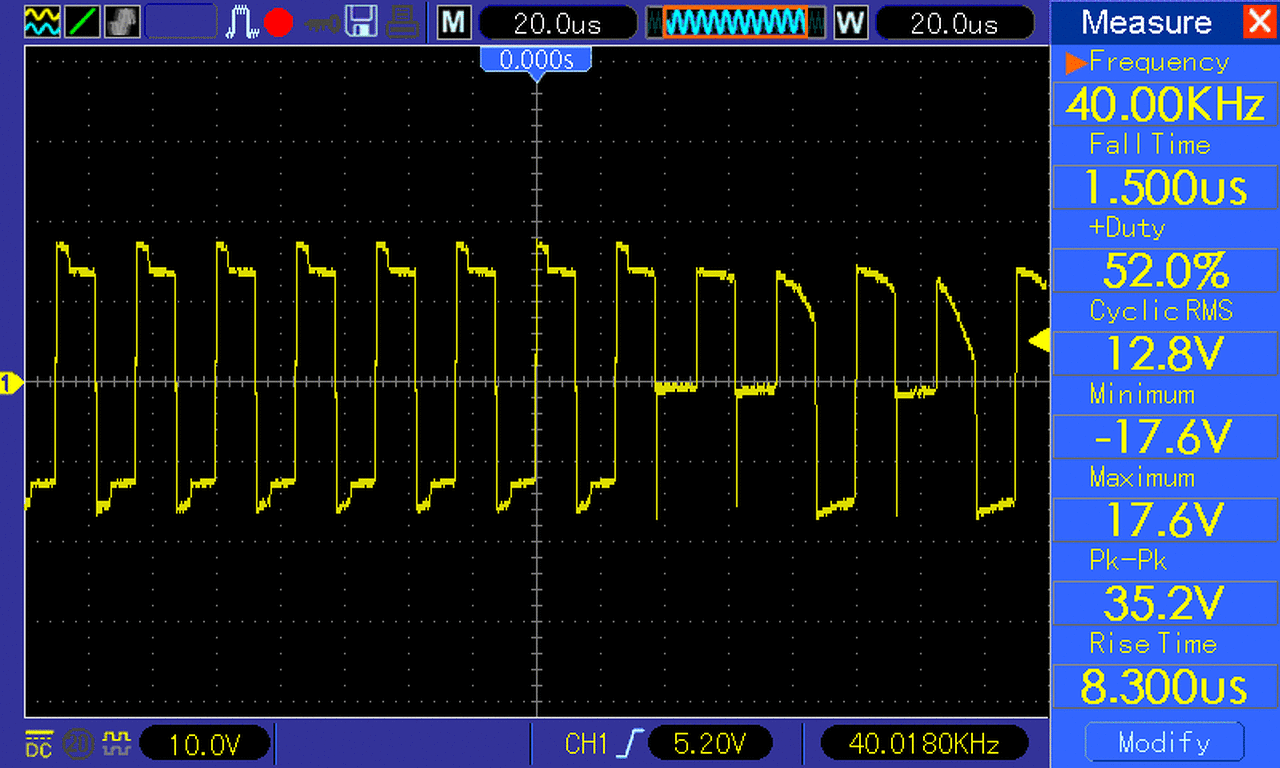The image size is (1280, 768).
Task: Click the rising edge trigger slope icon
Action: [x=630, y=743]
